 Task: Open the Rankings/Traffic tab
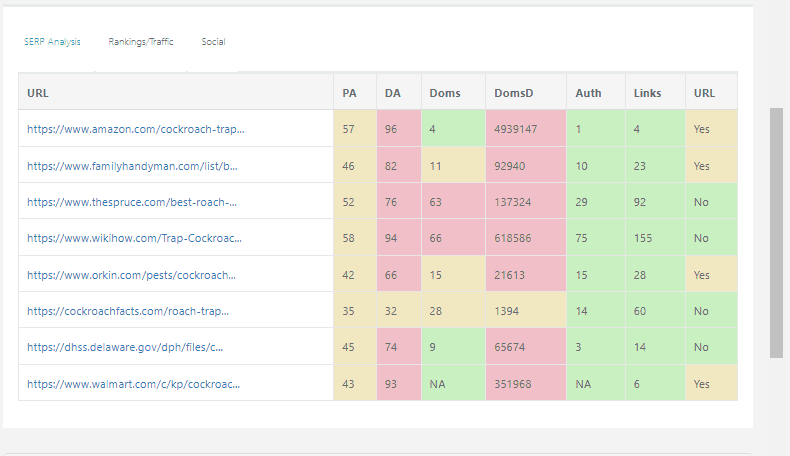pyautogui.click(x=141, y=42)
